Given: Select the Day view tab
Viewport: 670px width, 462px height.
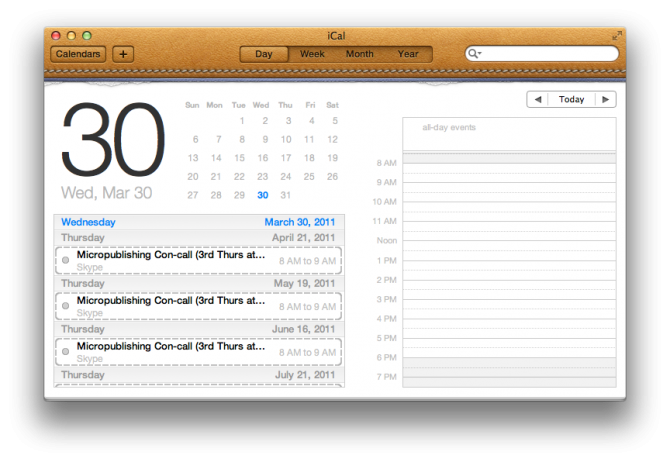Looking at the screenshot, I should tap(264, 54).
